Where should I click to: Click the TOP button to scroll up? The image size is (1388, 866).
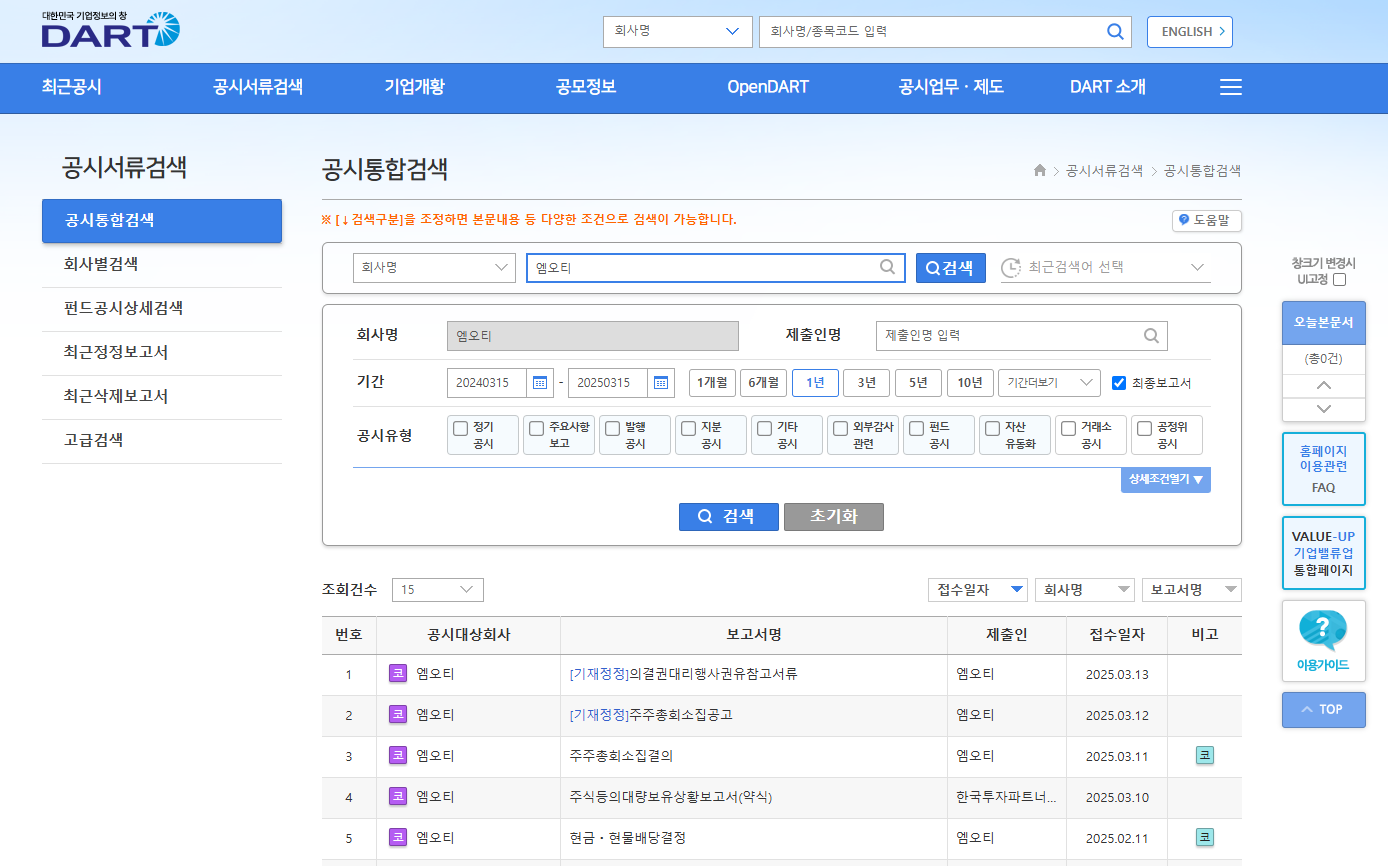(x=1324, y=709)
